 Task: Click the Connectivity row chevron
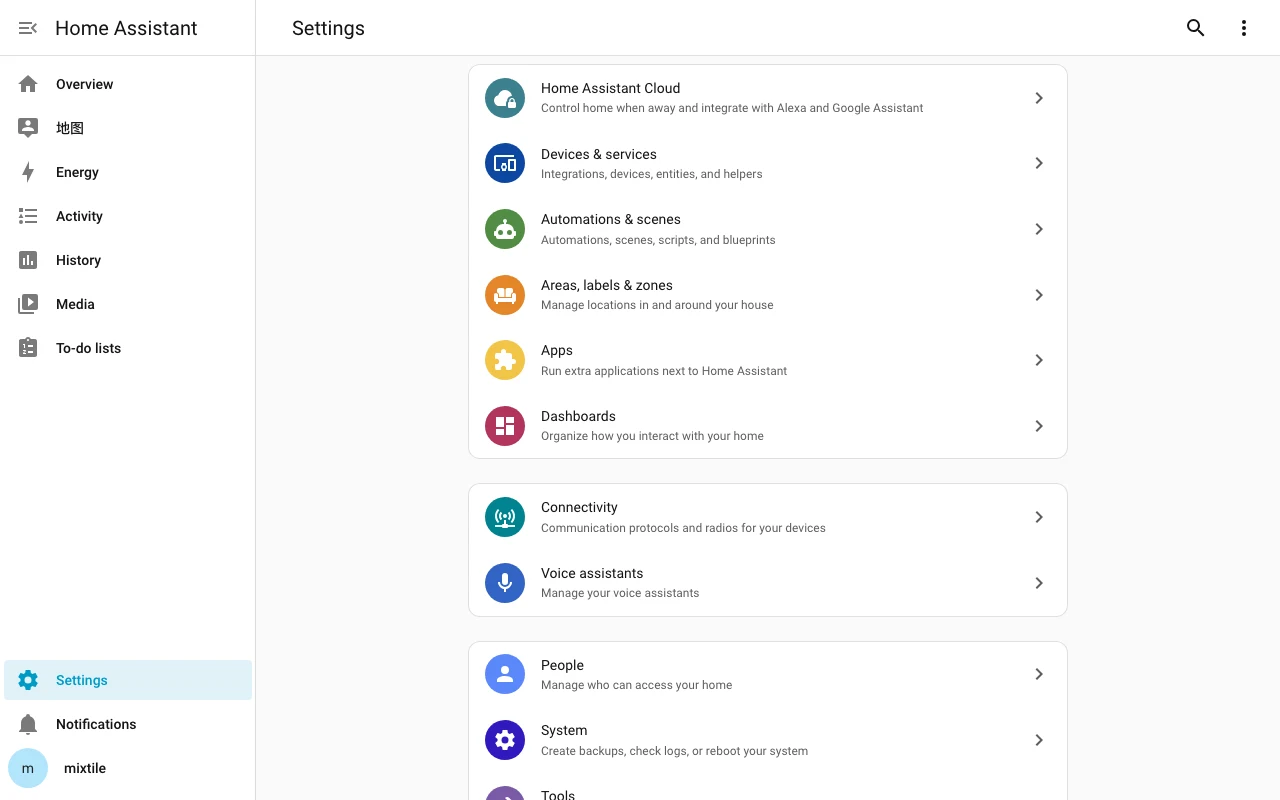[1039, 517]
